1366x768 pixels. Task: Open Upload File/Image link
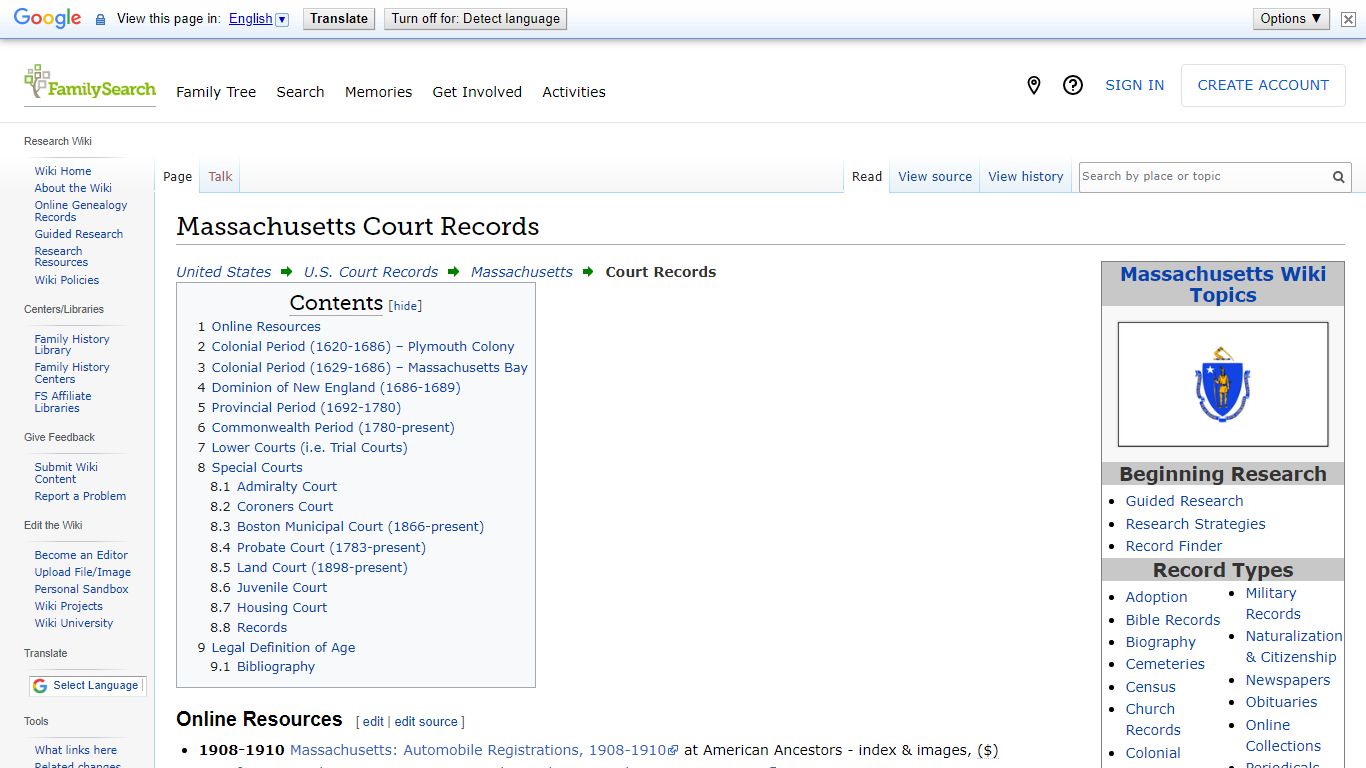tap(83, 572)
